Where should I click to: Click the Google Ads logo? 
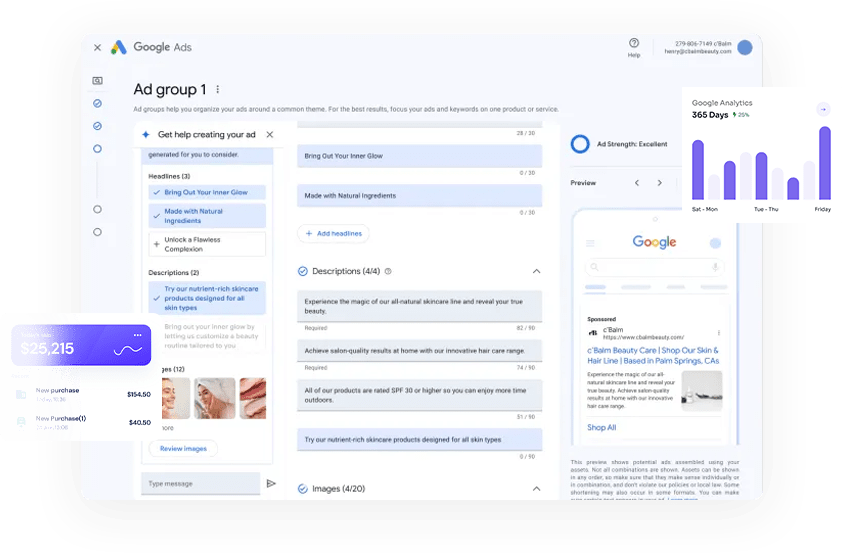pyautogui.click(x=119, y=47)
